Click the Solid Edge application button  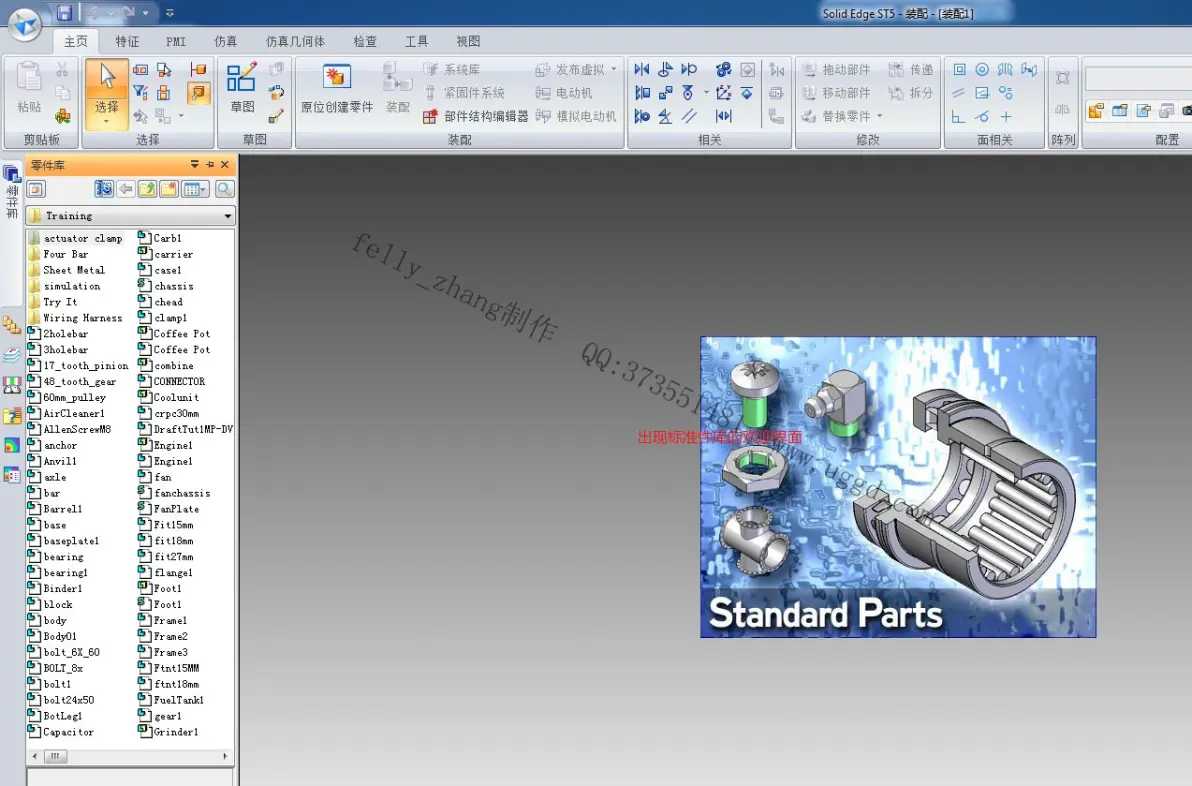coord(24,24)
